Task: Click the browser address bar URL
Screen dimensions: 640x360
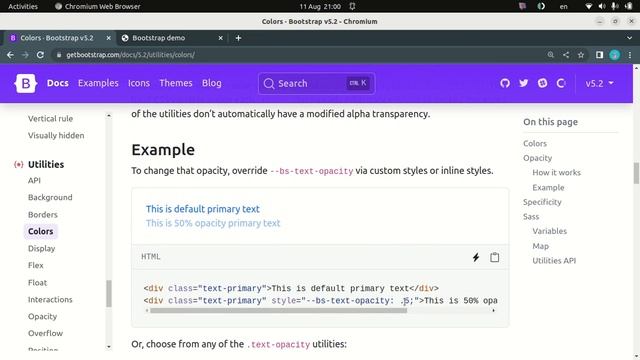Action: pyautogui.click(x=130, y=55)
